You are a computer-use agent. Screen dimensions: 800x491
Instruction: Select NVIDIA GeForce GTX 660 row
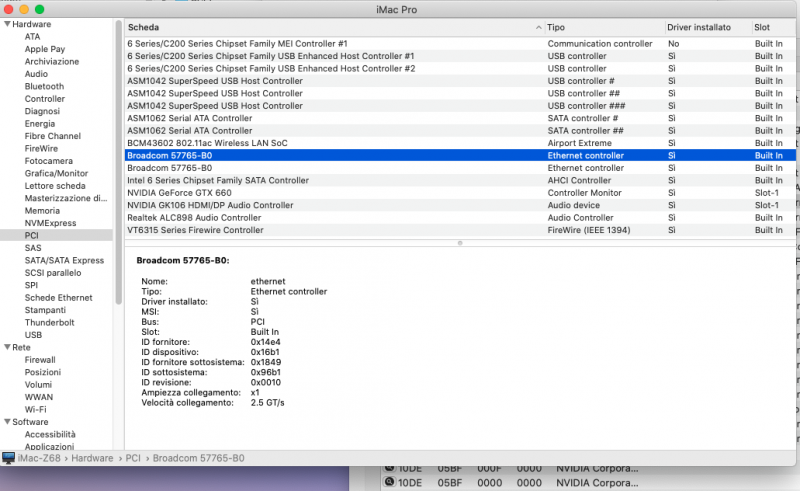460,193
